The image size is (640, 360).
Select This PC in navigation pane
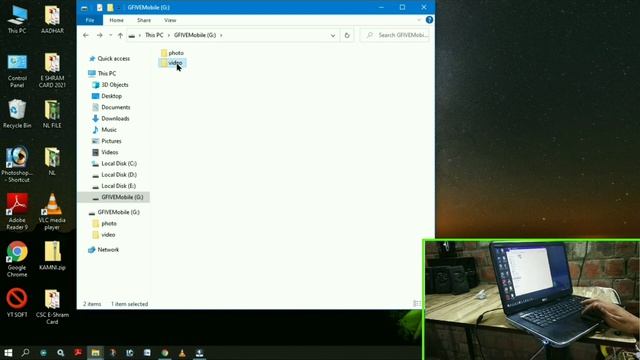(x=102, y=73)
